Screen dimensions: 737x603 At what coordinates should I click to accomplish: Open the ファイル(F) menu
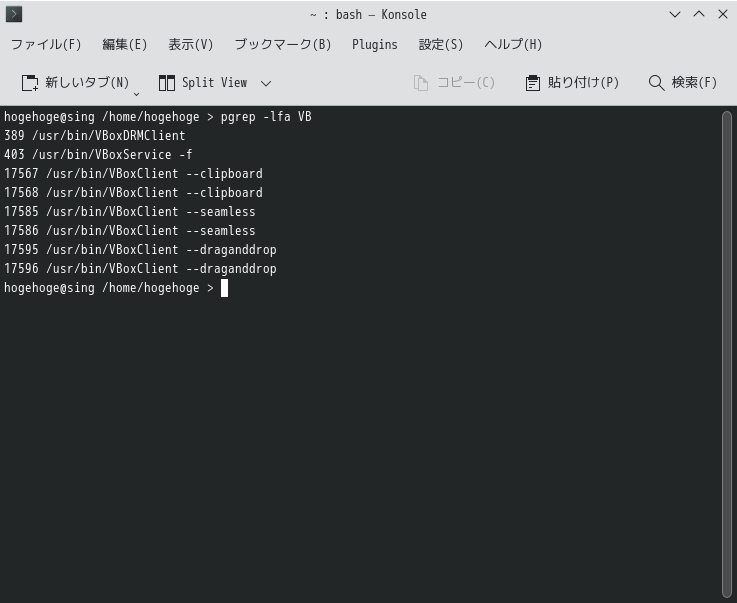46,44
